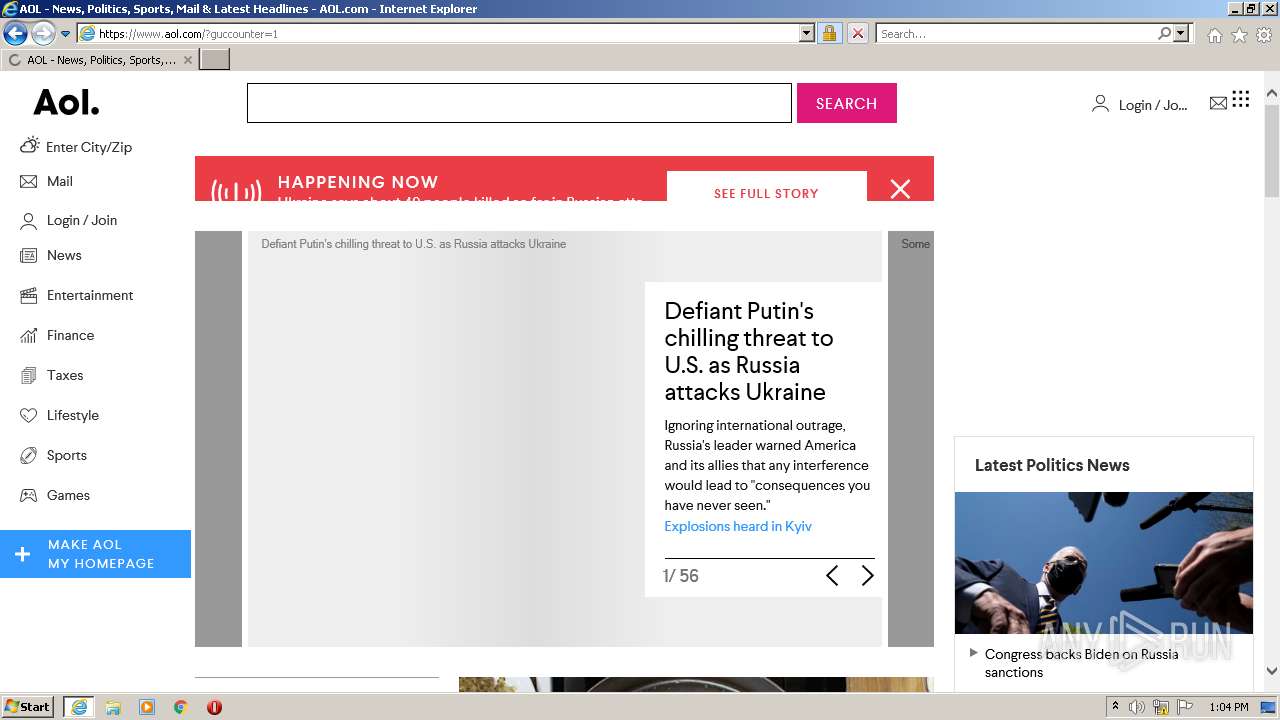Screen dimensions: 1280x720
Task: Open the recent pages dropdown arrow
Action: pos(66,34)
